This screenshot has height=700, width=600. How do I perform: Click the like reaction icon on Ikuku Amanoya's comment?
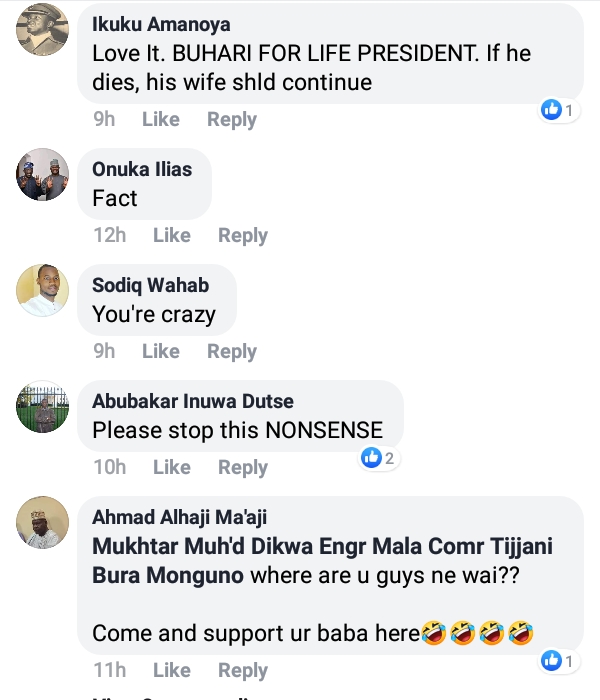[551, 110]
